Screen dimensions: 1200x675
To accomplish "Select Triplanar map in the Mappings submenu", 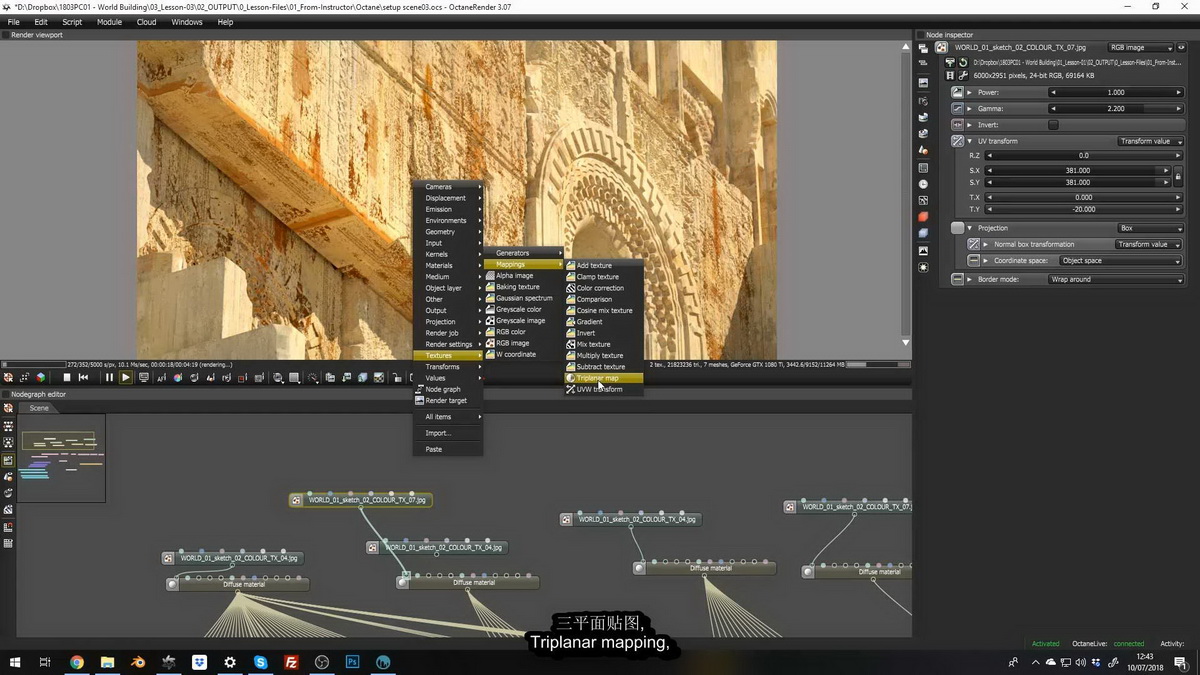I will coord(604,378).
